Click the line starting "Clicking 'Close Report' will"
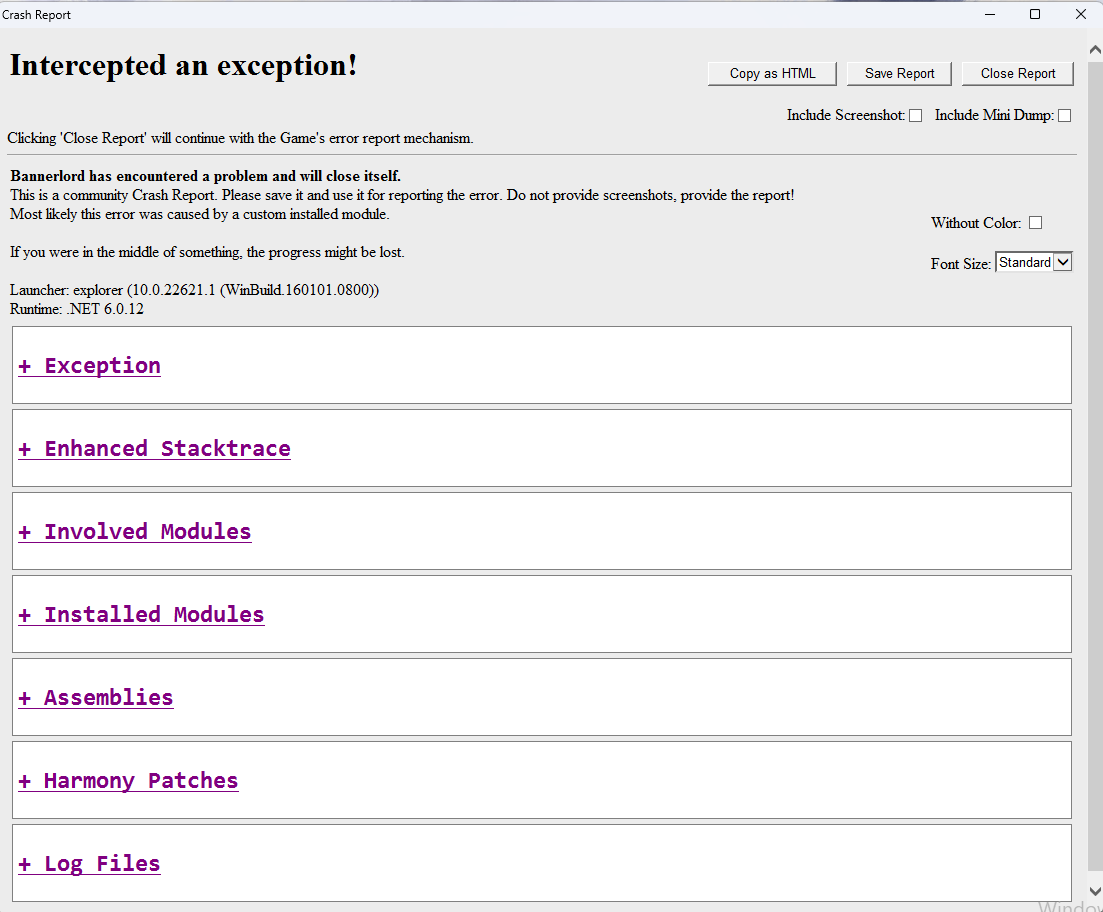This screenshot has width=1103, height=912. pyautogui.click(x=240, y=138)
